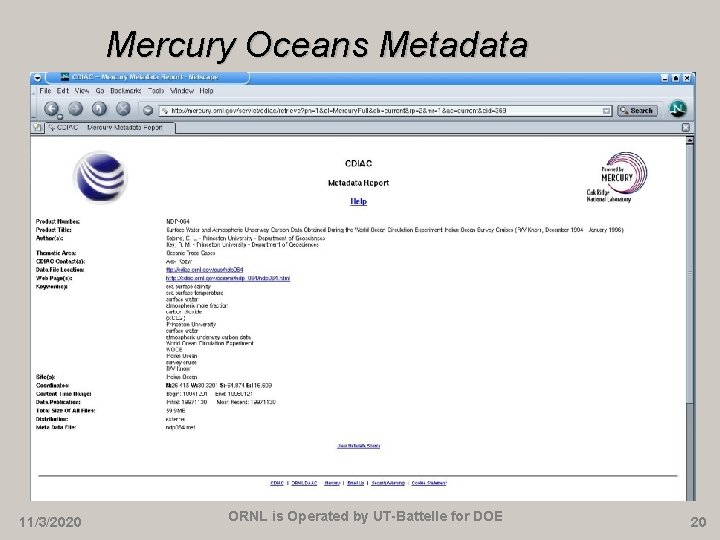This screenshot has width=720, height=540.
Task: Click the Coordinates label
Action: point(52,385)
